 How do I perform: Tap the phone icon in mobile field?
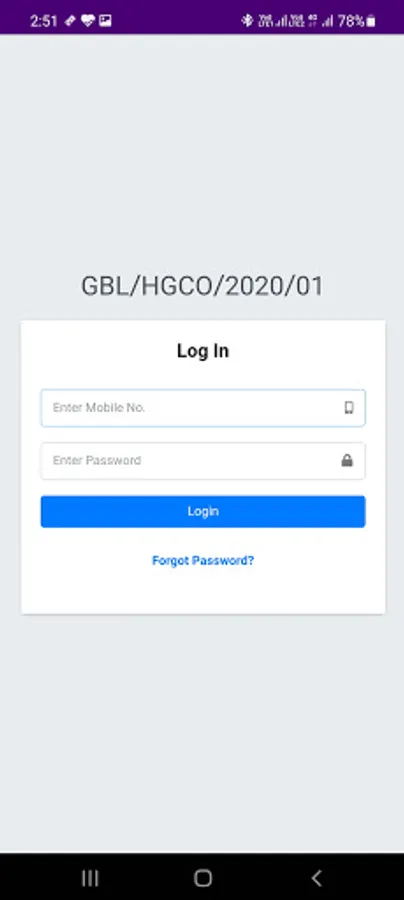(349, 408)
